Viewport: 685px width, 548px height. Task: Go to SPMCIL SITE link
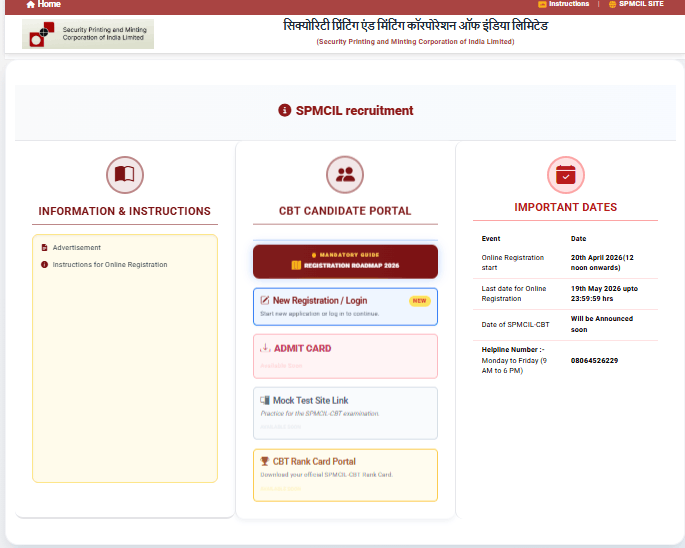(640, 4)
